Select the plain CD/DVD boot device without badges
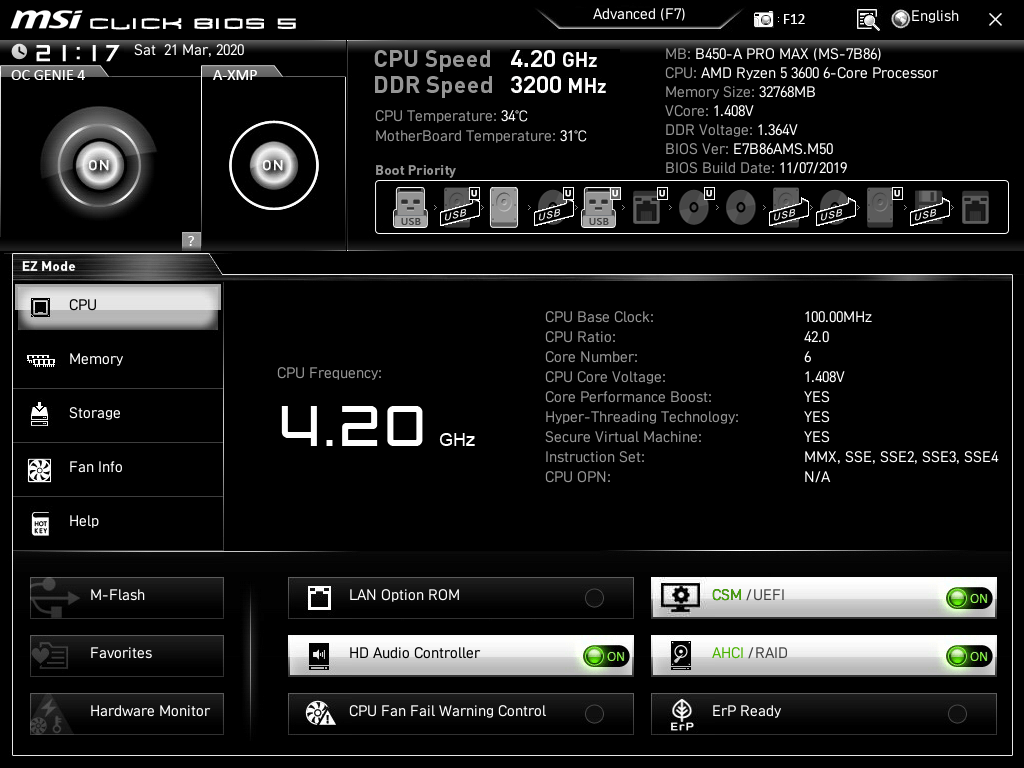This screenshot has height=768, width=1024. coord(741,208)
